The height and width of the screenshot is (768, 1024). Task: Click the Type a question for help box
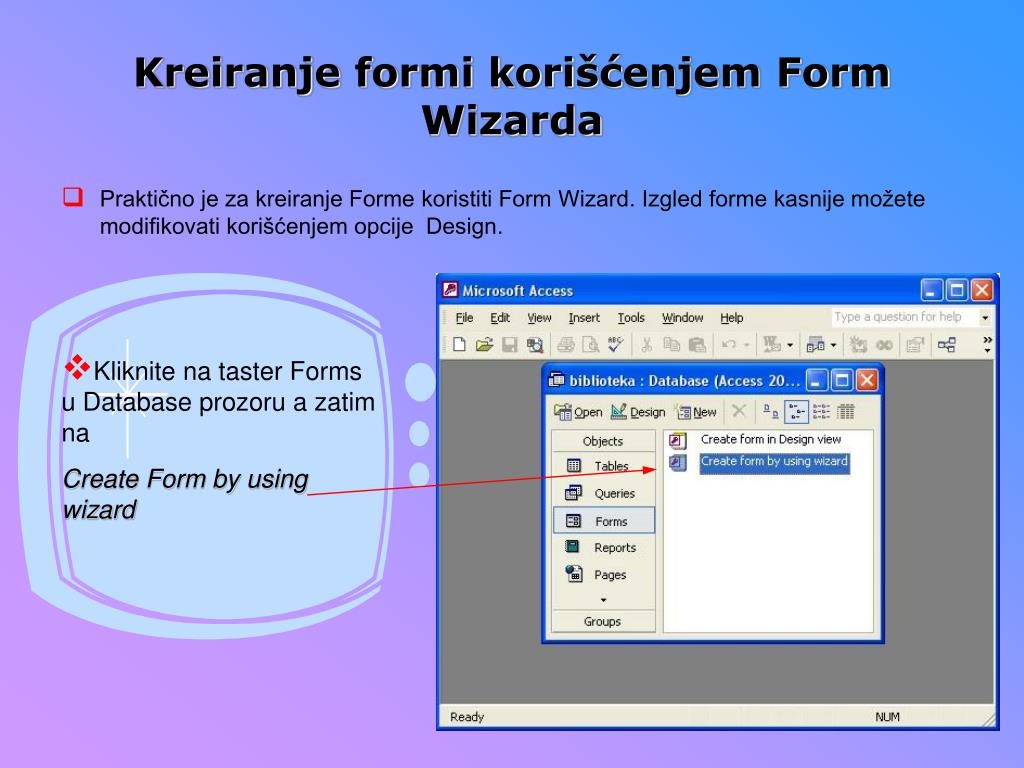pos(904,317)
